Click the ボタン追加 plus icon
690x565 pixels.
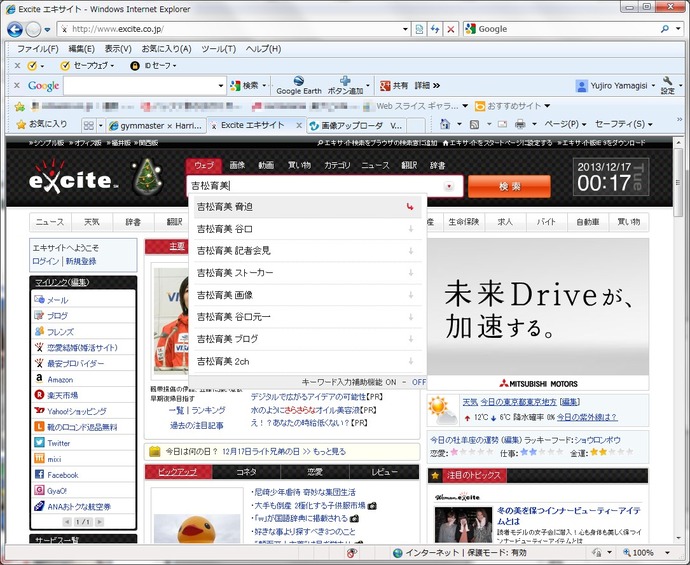tap(345, 81)
